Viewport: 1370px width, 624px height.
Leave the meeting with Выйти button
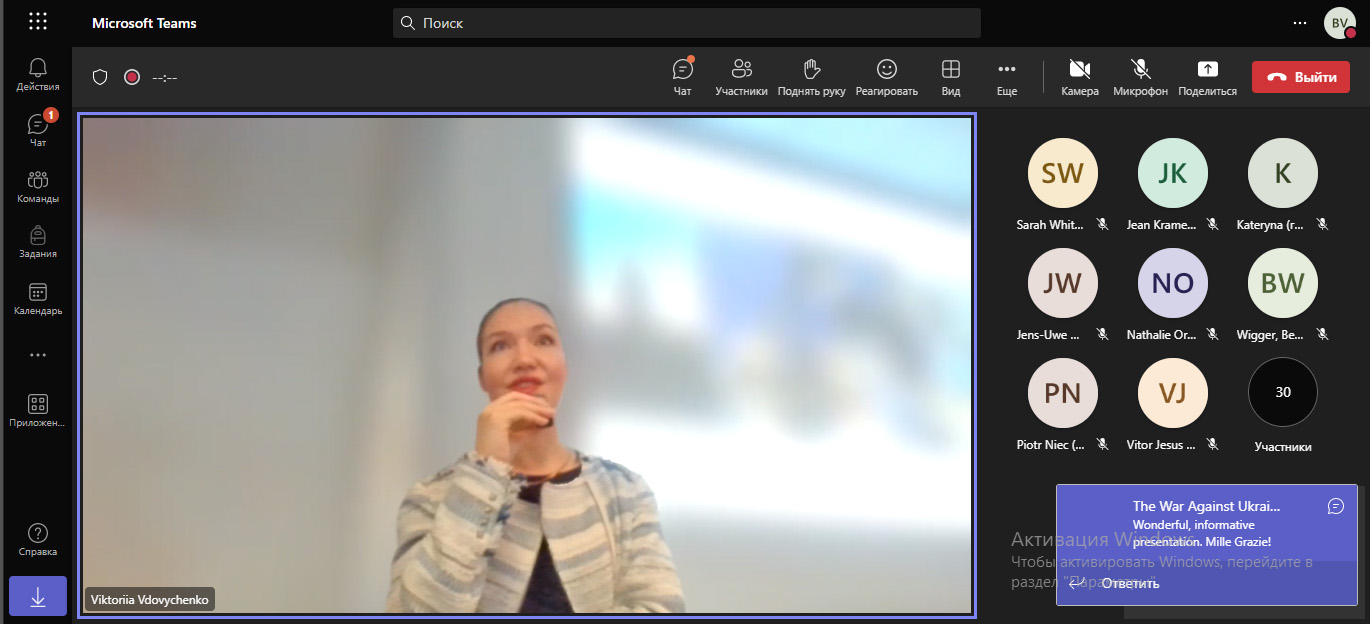1300,77
